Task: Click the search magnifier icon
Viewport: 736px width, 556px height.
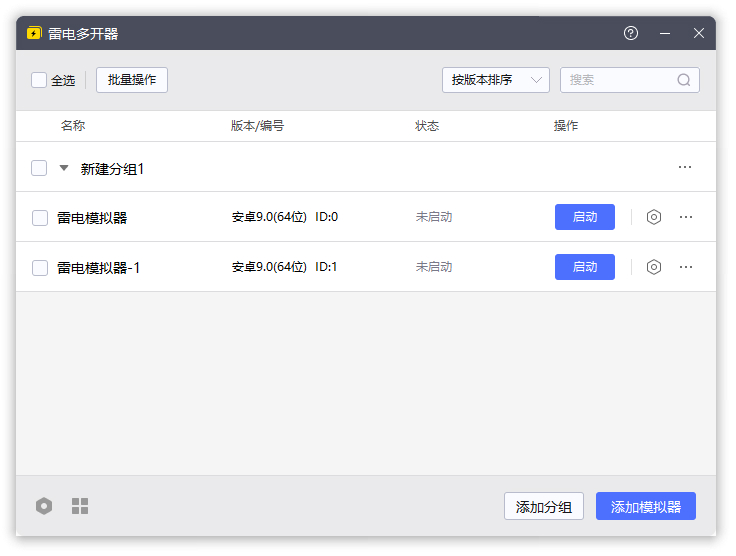Action: pyautogui.click(x=683, y=80)
